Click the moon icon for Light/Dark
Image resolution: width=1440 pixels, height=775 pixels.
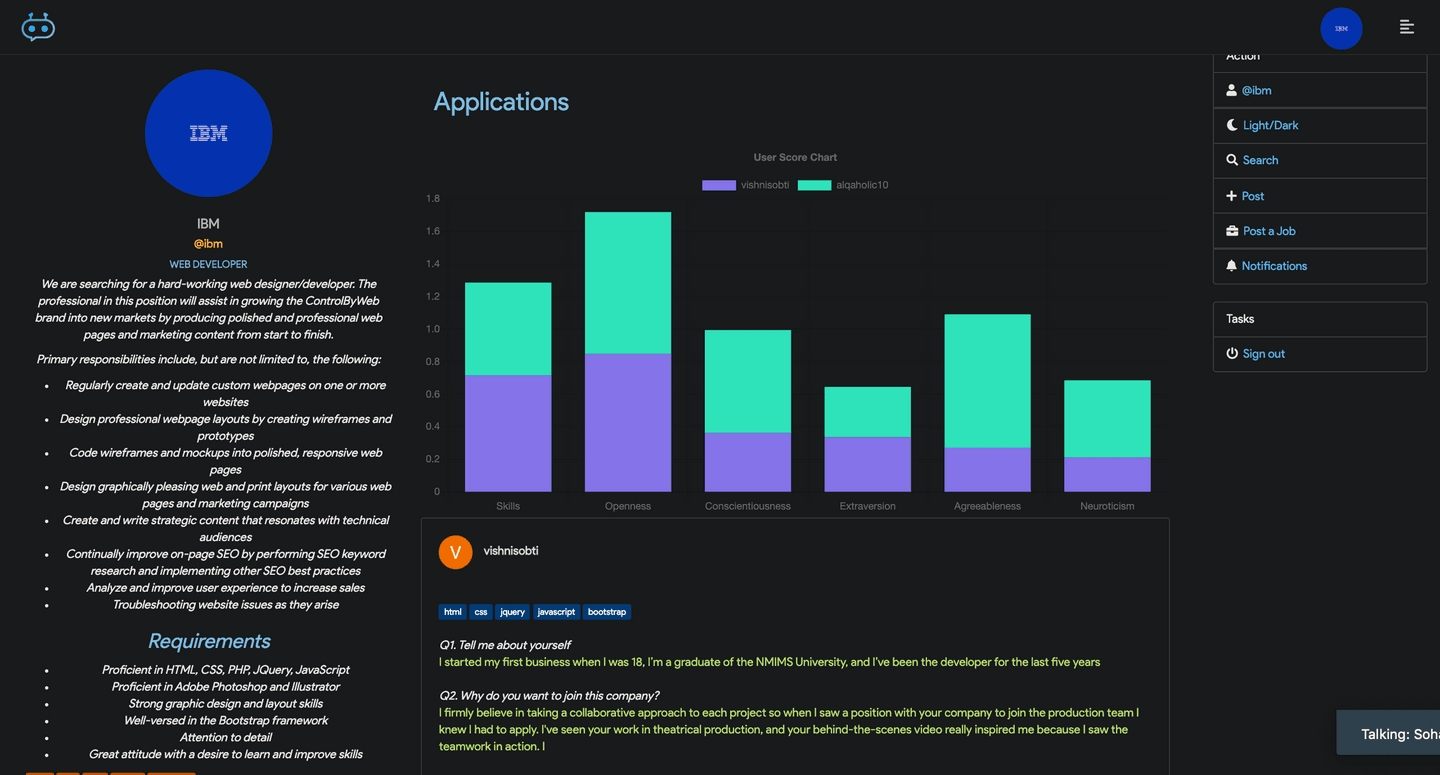pyautogui.click(x=1232, y=125)
